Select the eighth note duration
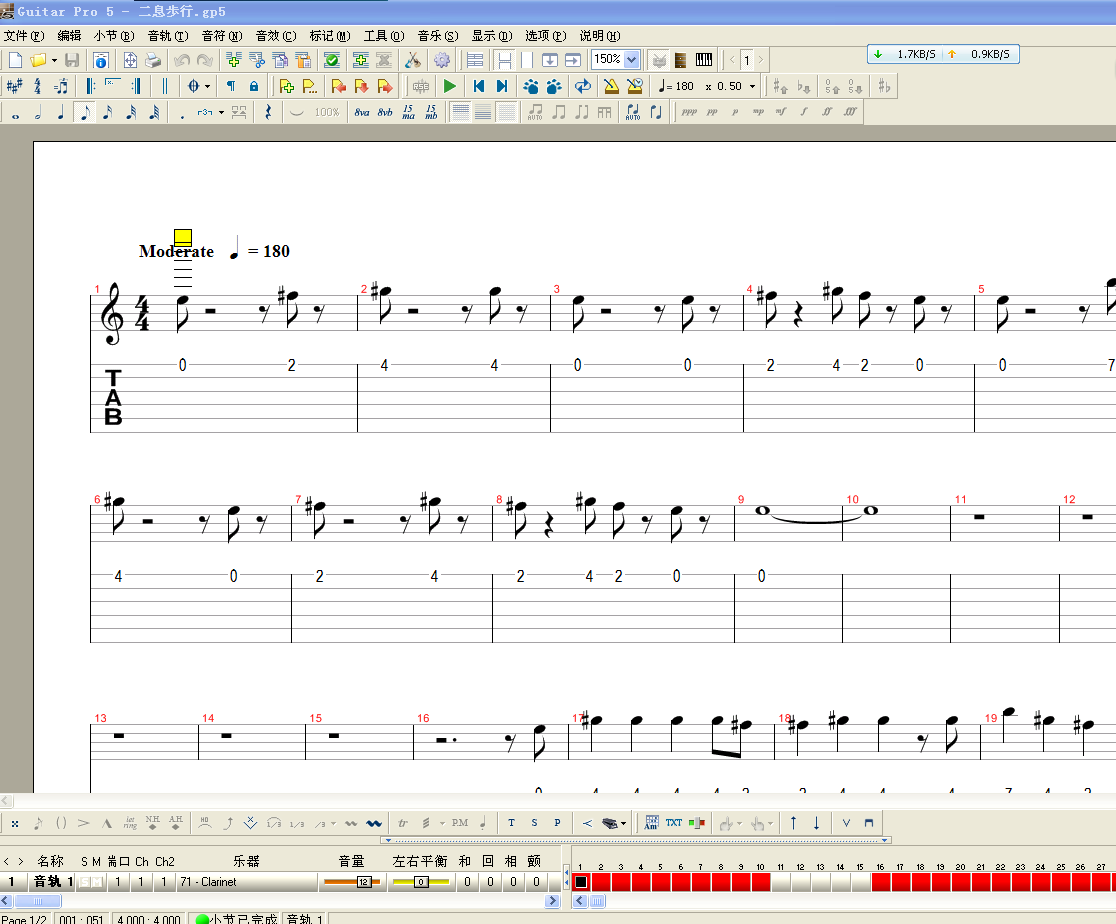Image resolution: width=1116 pixels, height=924 pixels. [85, 112]
